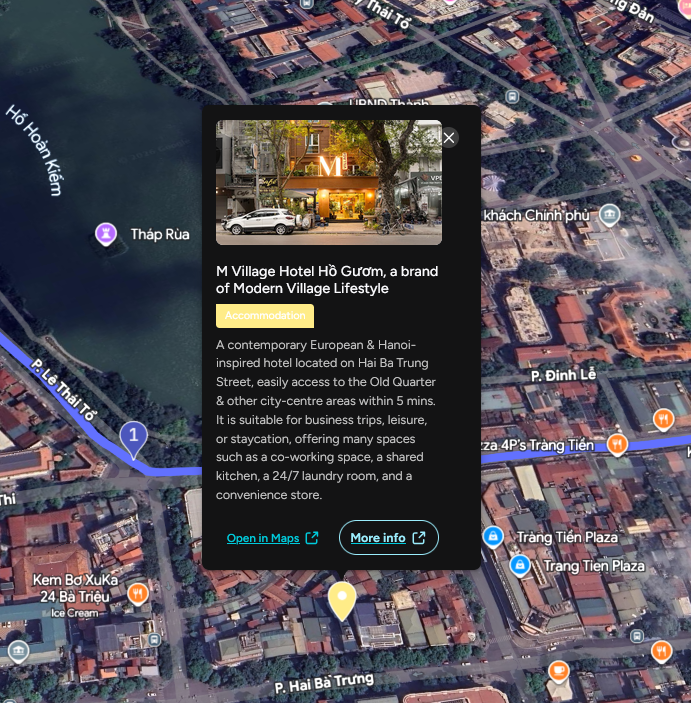The image size is (691, 703).
Task: Select the lower Trang Tien Plaza shopping pin
Action: 520,566
